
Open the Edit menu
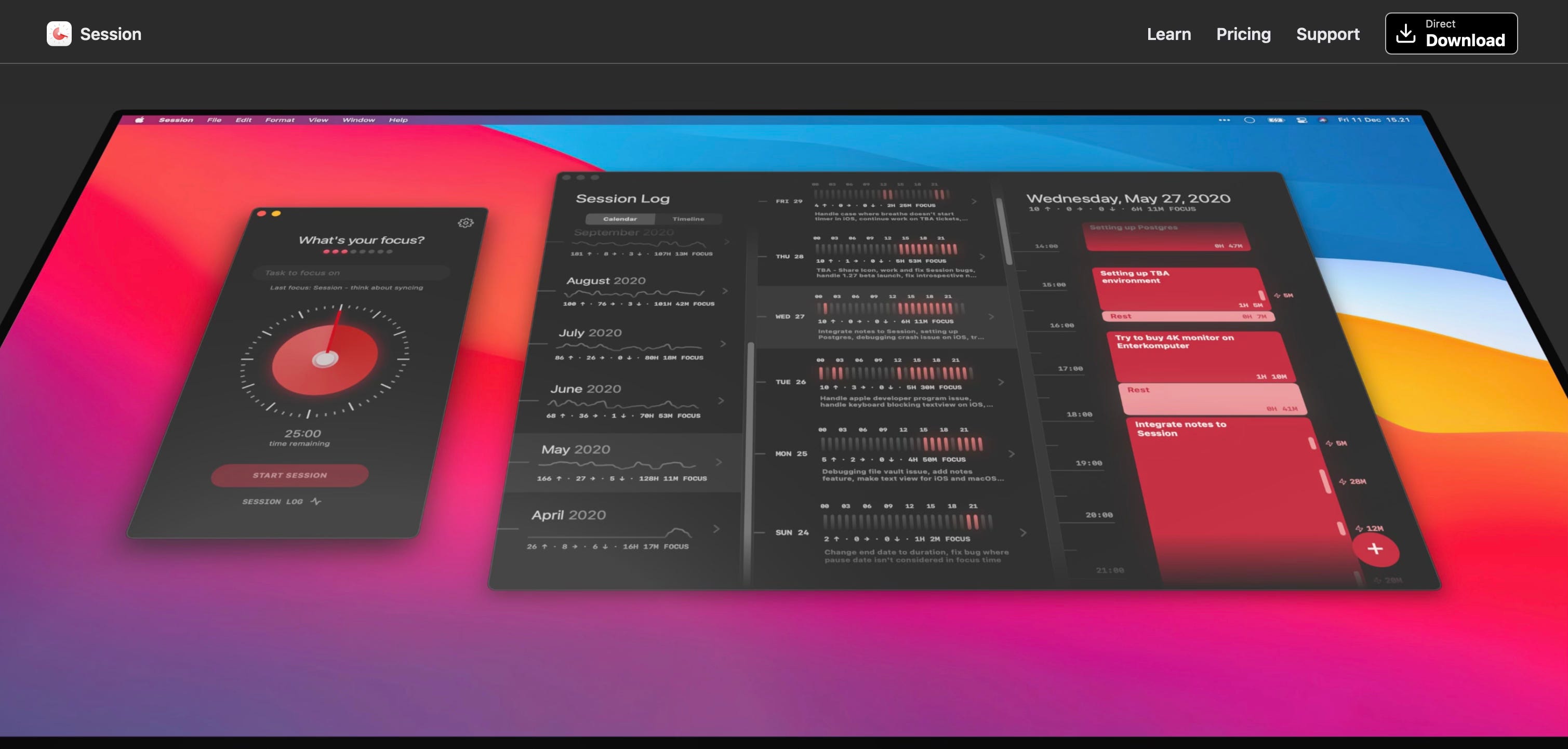click(x=244, y=120)
